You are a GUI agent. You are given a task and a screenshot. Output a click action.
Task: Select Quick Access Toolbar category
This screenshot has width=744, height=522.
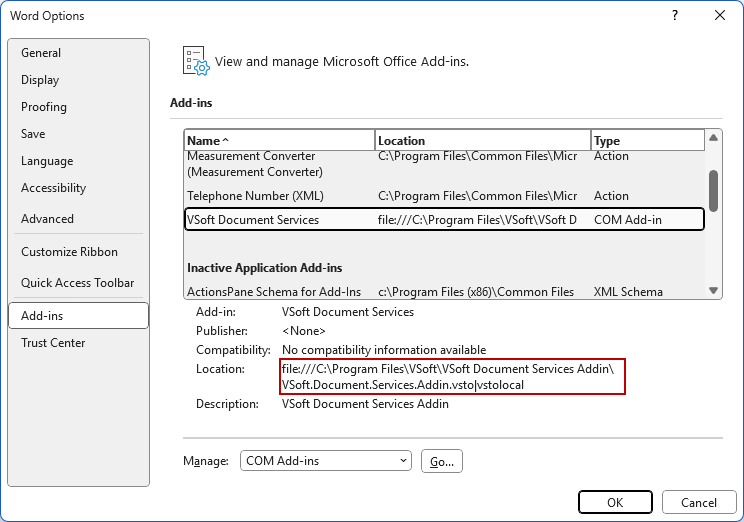click(x=77, y=283)
